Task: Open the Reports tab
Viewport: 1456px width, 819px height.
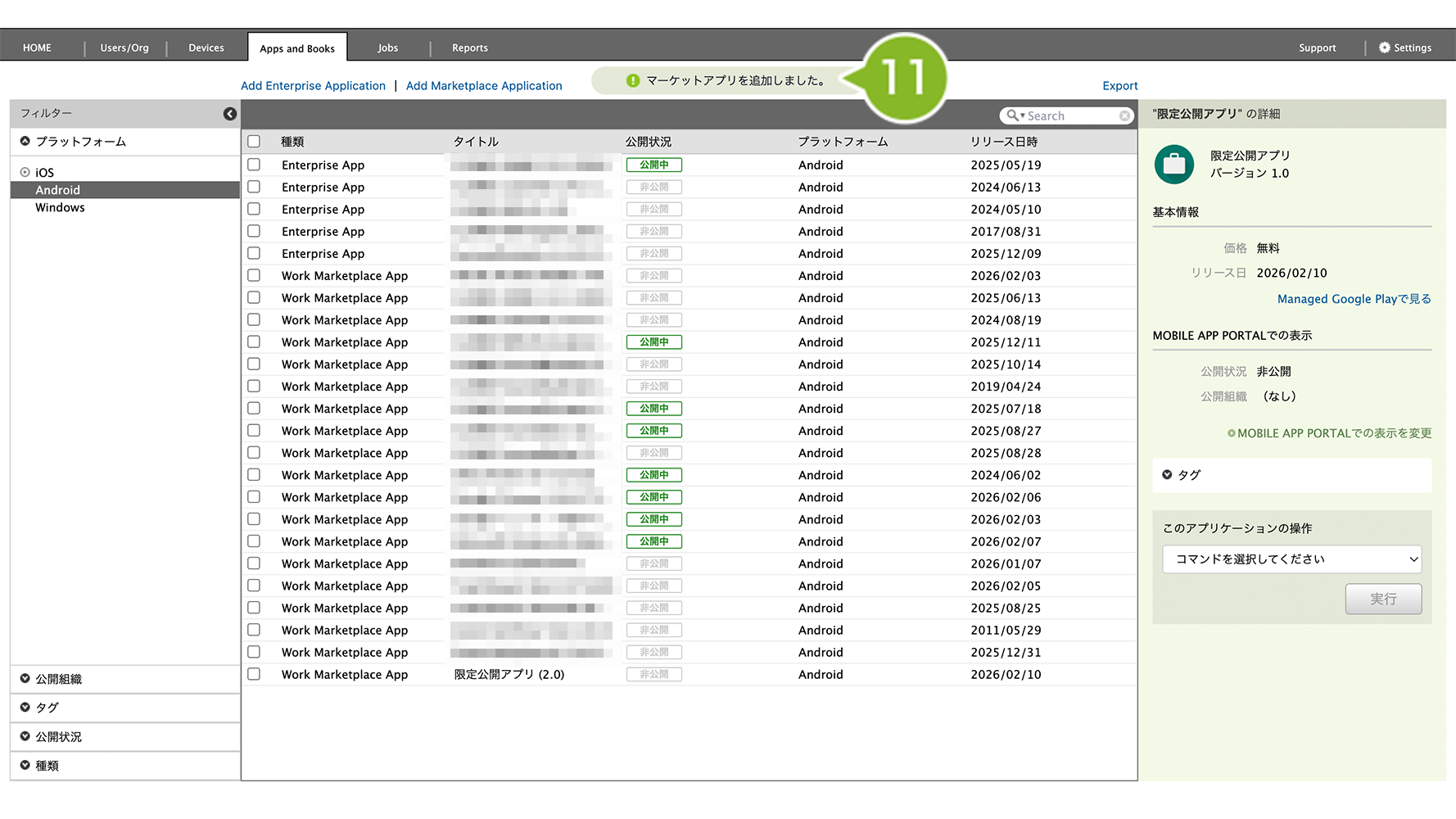Action: click(x=469, y=48)
